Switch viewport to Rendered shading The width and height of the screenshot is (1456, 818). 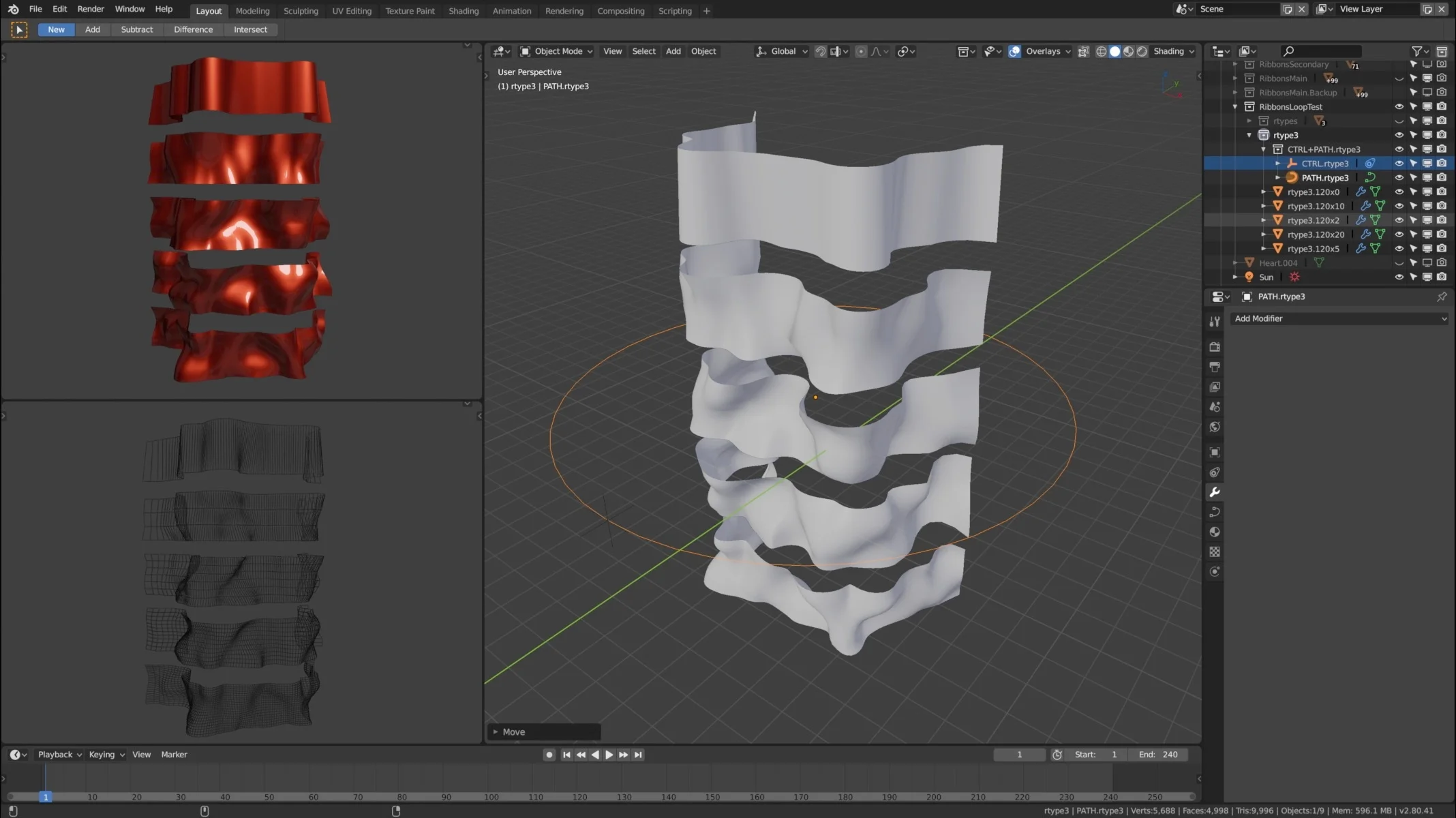(1142, 51)
